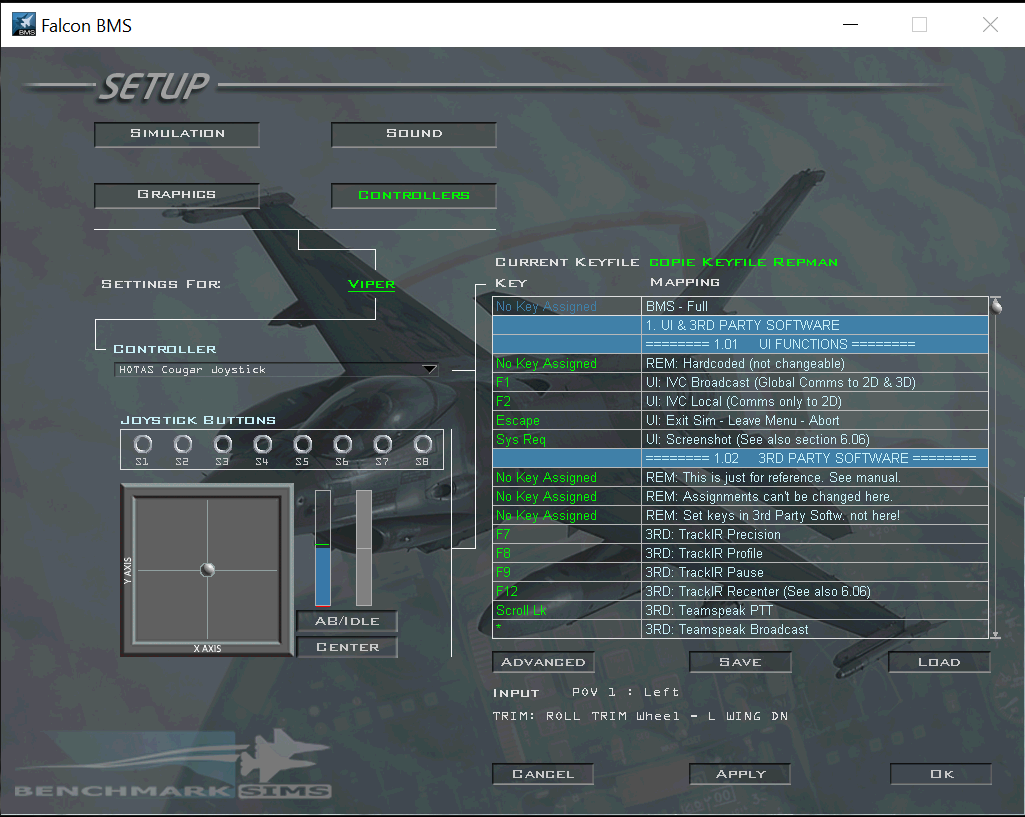Click the Viper settings selector
This screenshot has height=817, width=1025.
[x=371, y=284]
